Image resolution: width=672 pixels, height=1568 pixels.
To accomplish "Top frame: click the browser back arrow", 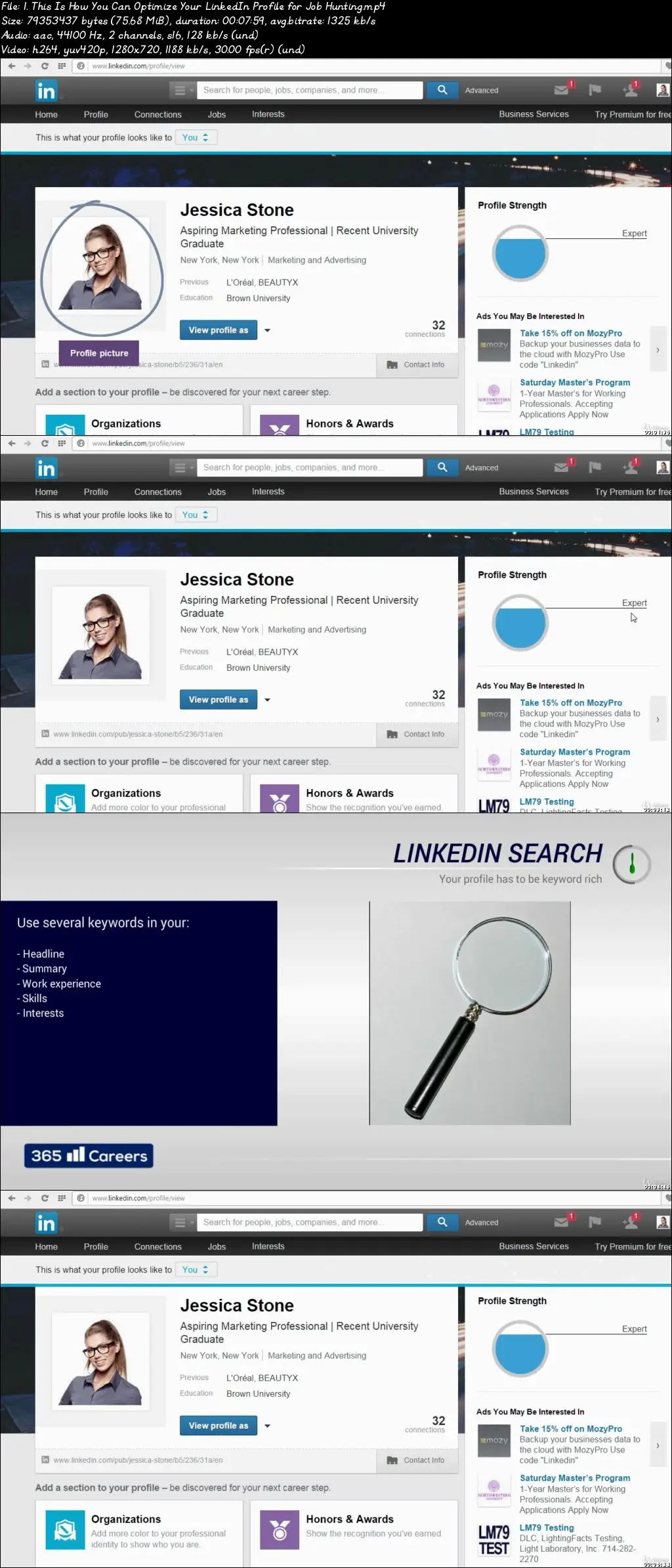I will [12, 66].
